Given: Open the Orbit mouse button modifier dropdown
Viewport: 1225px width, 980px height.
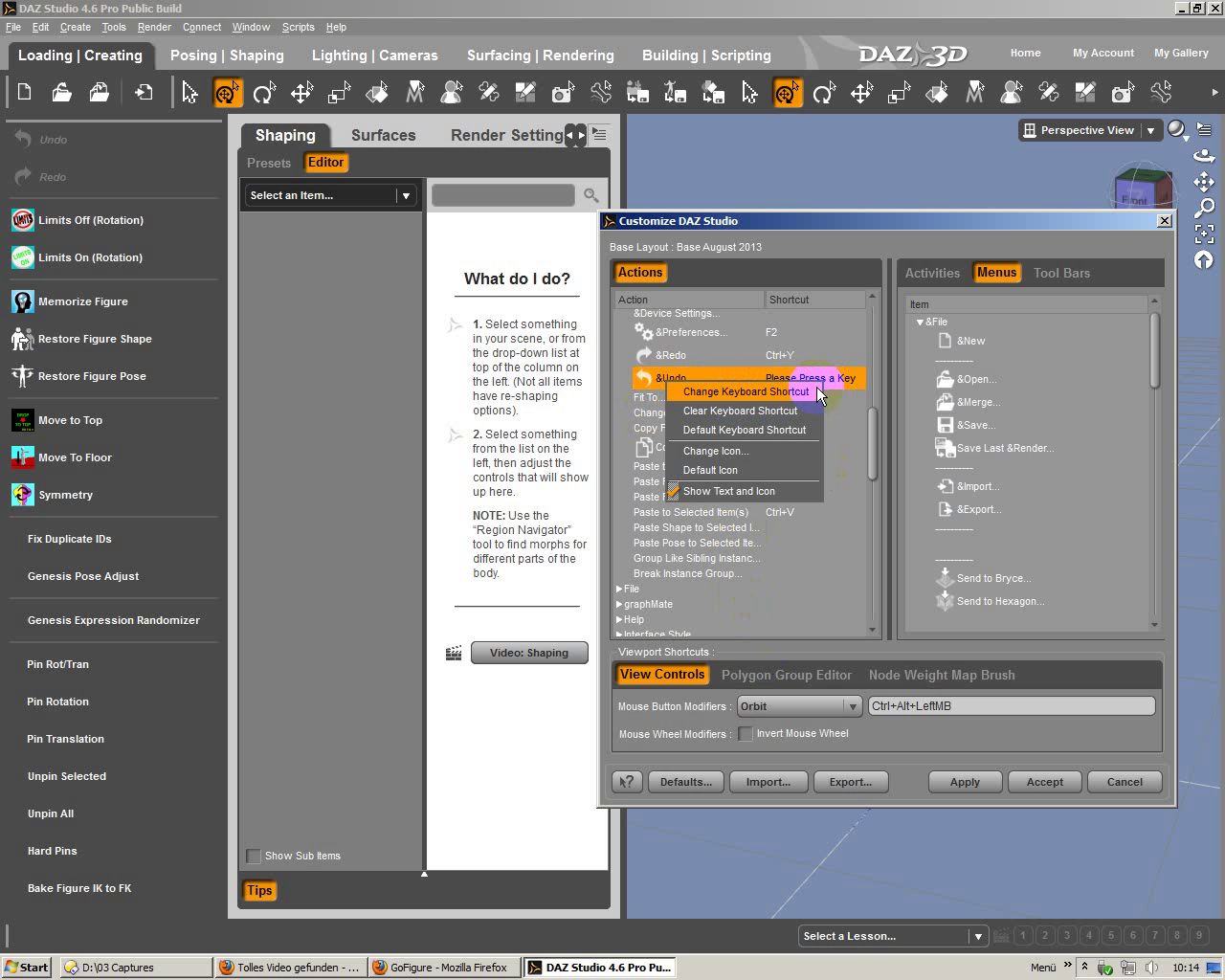Looking at the screenshot, I should (x=798, y=706).
